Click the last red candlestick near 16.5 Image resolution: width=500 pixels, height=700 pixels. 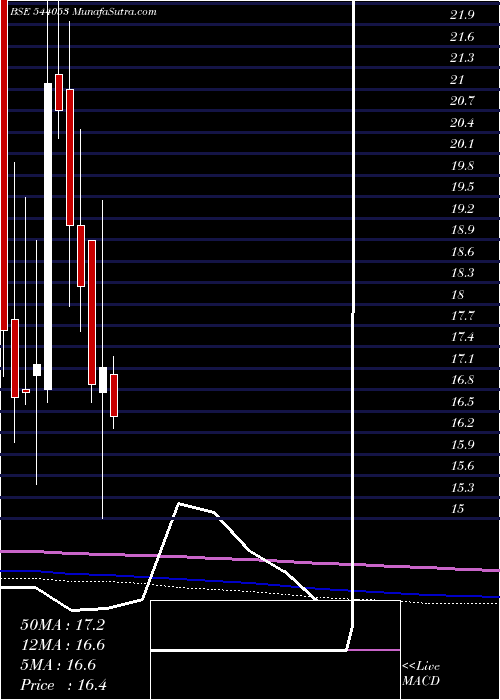(114, 396)
